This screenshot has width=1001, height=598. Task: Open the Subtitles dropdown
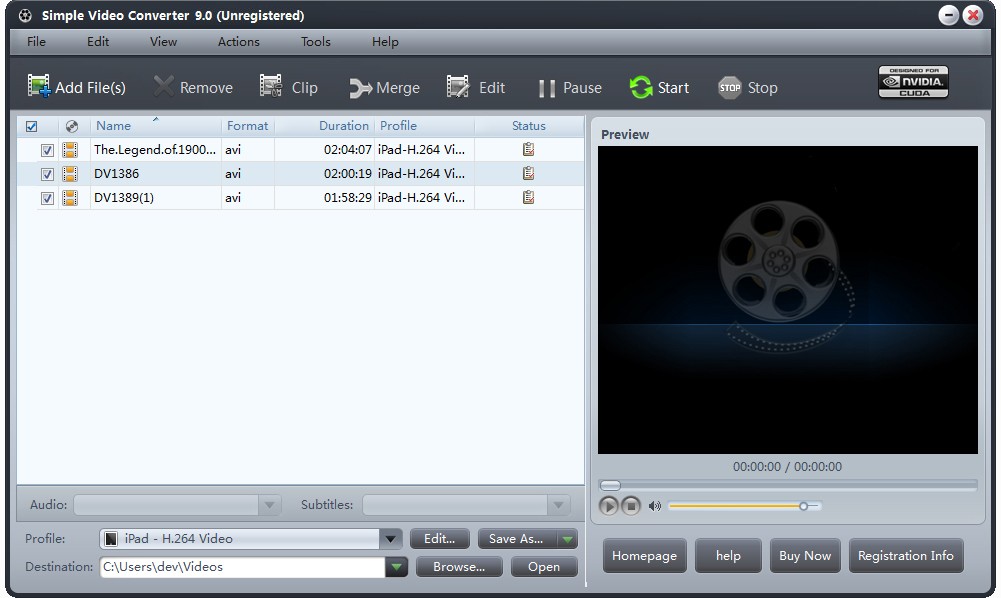(x=559, y=505)
